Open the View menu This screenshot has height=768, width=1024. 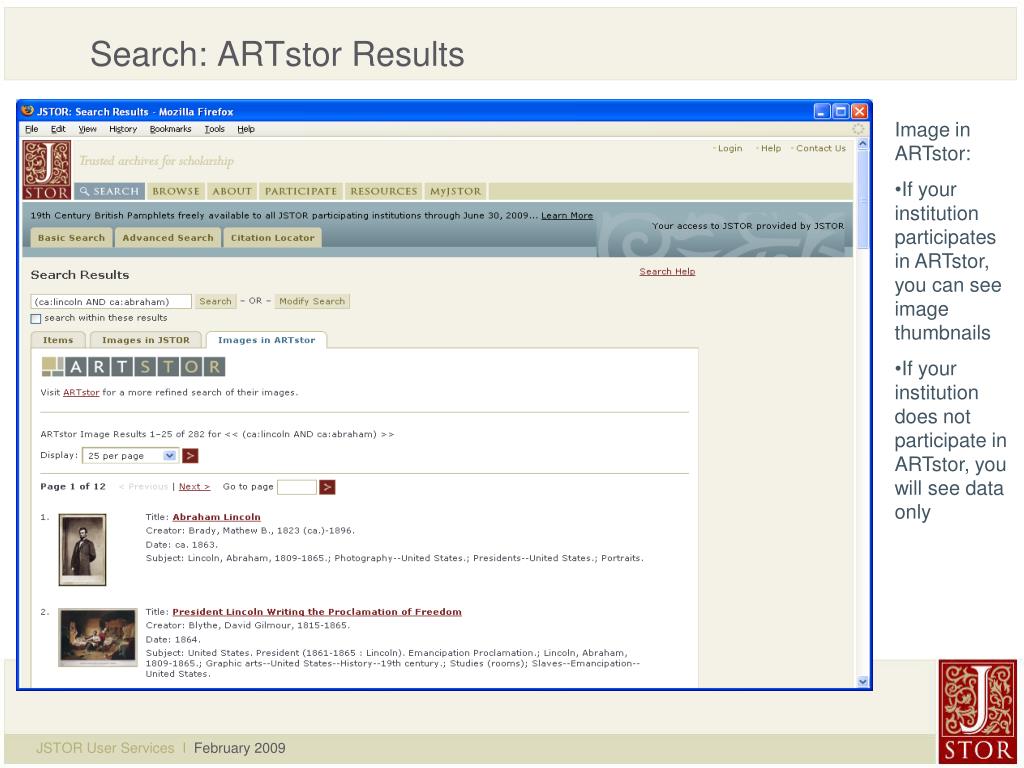click(88, 129)
